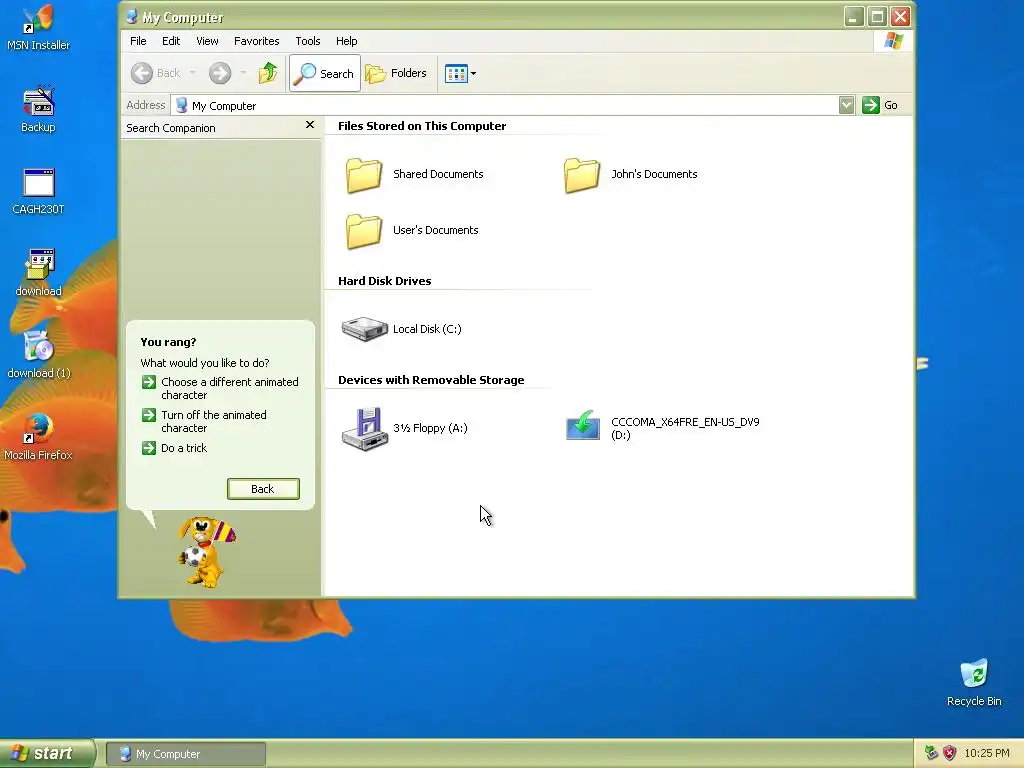1024x768 pixels.
Task: Click the Files Stored on This Computer header
Action: click(x=422, y=126)
